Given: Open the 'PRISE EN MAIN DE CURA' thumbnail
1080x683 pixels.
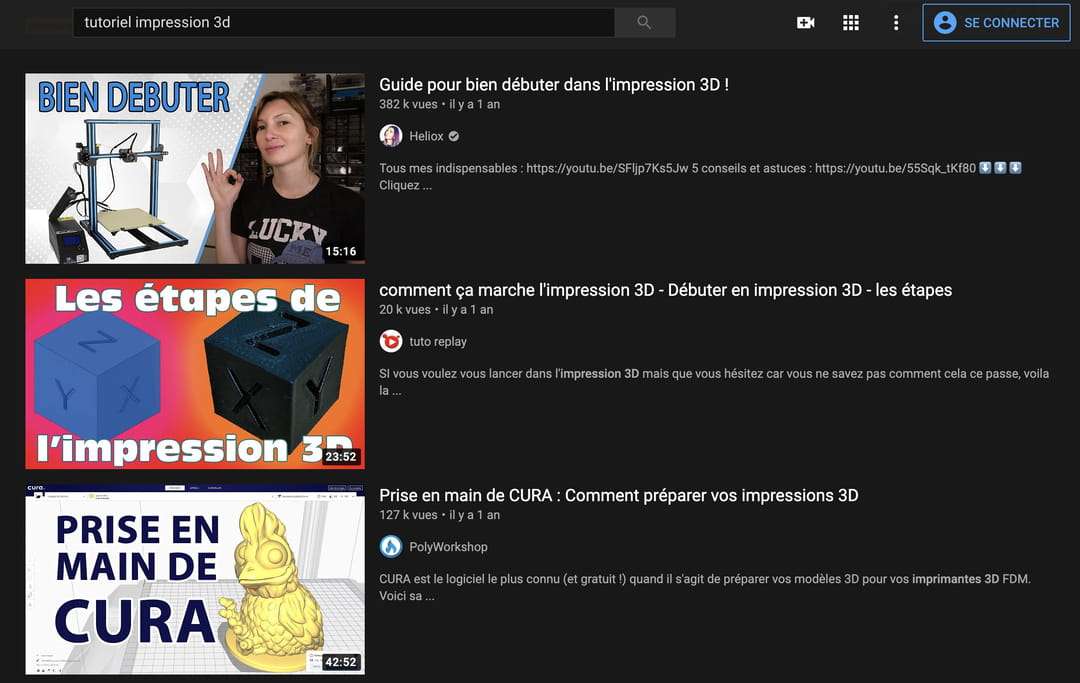Looking at the screenshot, I should click(195, 579).
